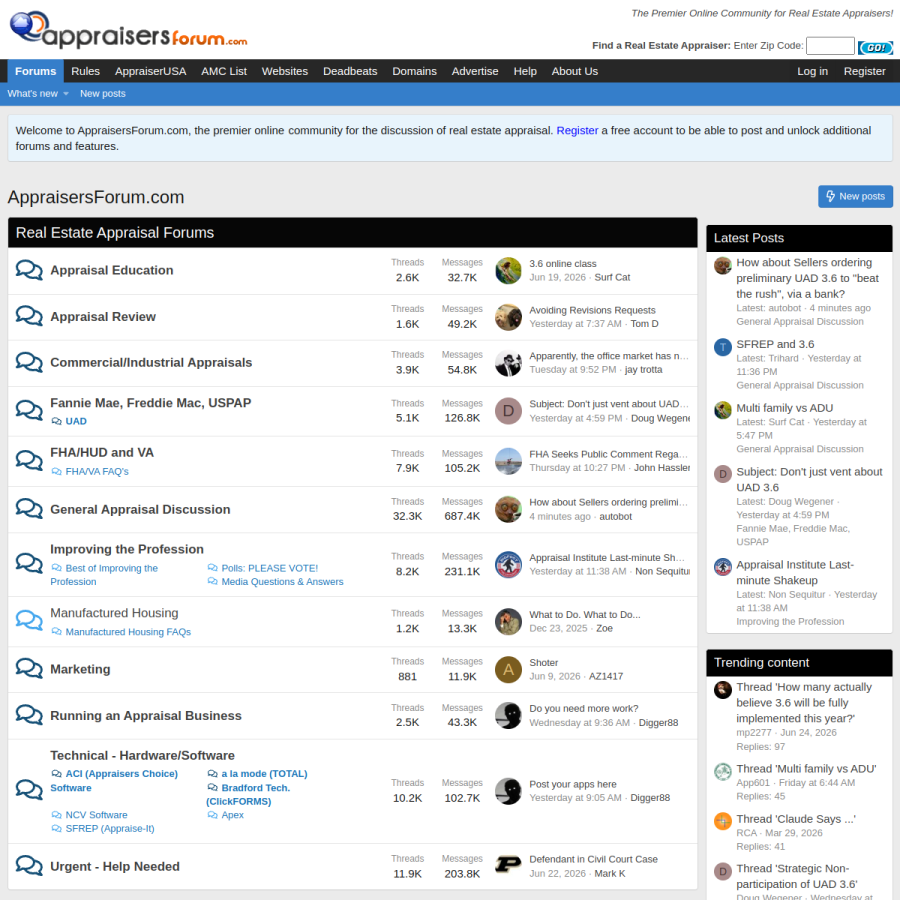
Task: Open the AMC List menu item
Action: [224, 71]
